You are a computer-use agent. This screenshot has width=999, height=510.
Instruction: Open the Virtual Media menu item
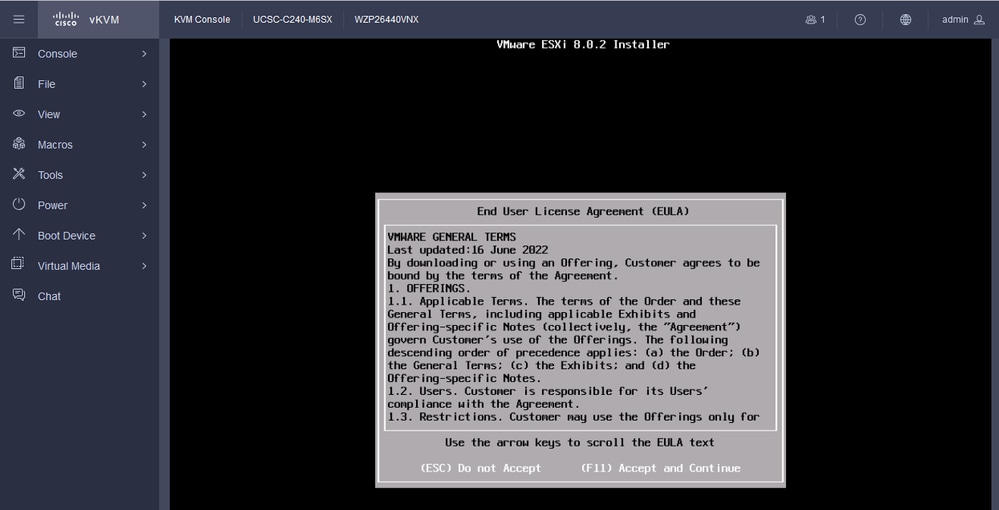coord(80,266)
